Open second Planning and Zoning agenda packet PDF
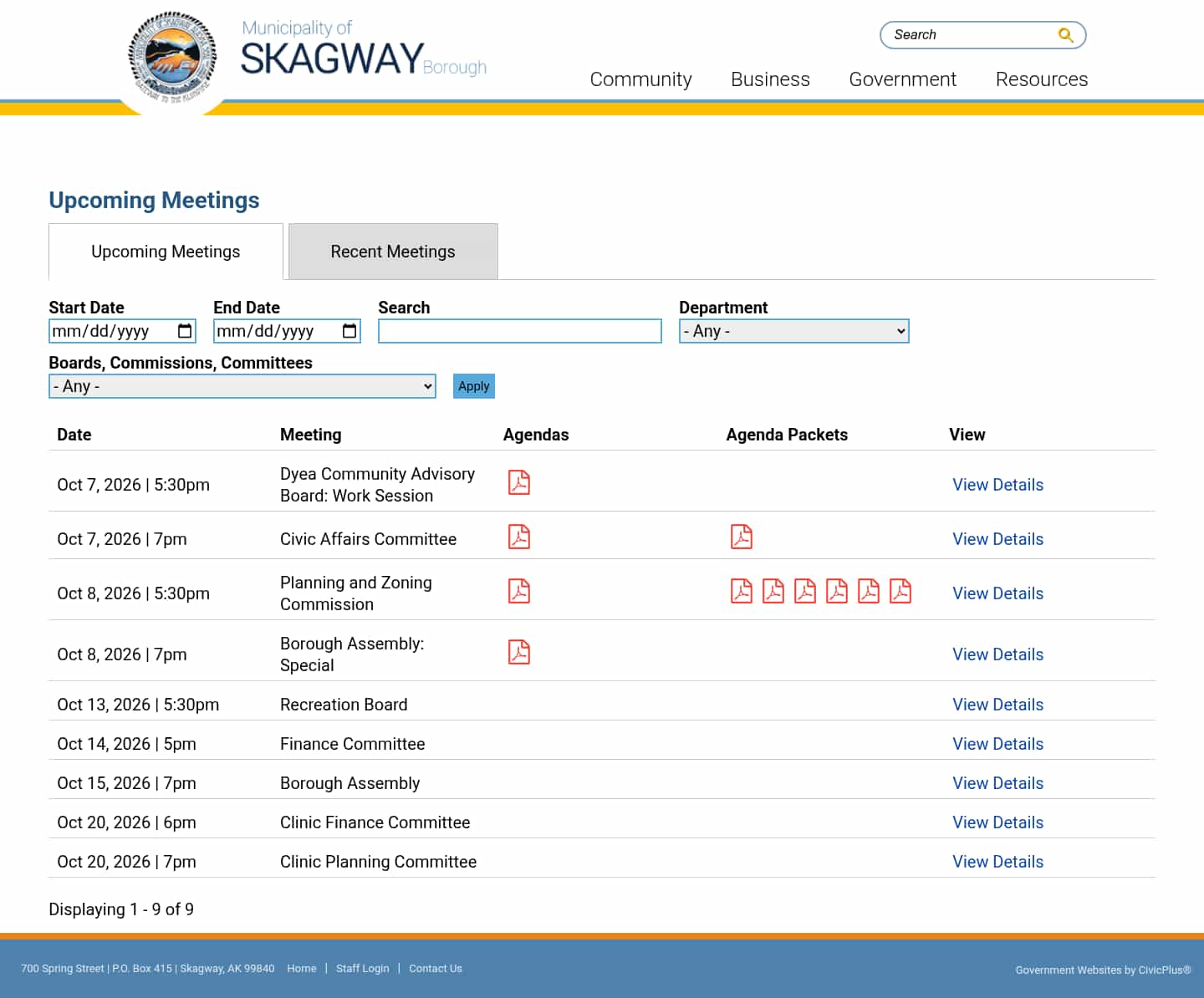 (x=773, y=591)
